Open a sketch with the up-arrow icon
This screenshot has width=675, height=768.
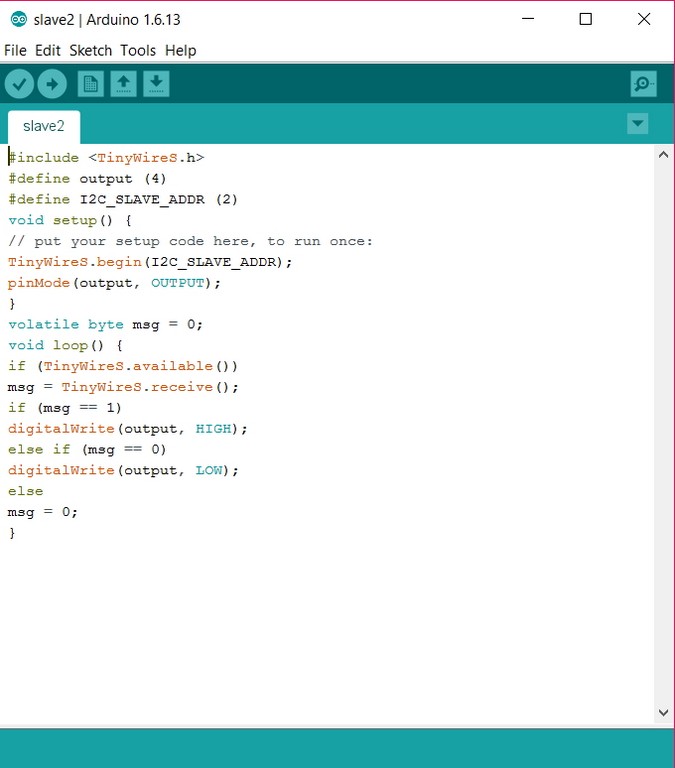click(123, 84)
